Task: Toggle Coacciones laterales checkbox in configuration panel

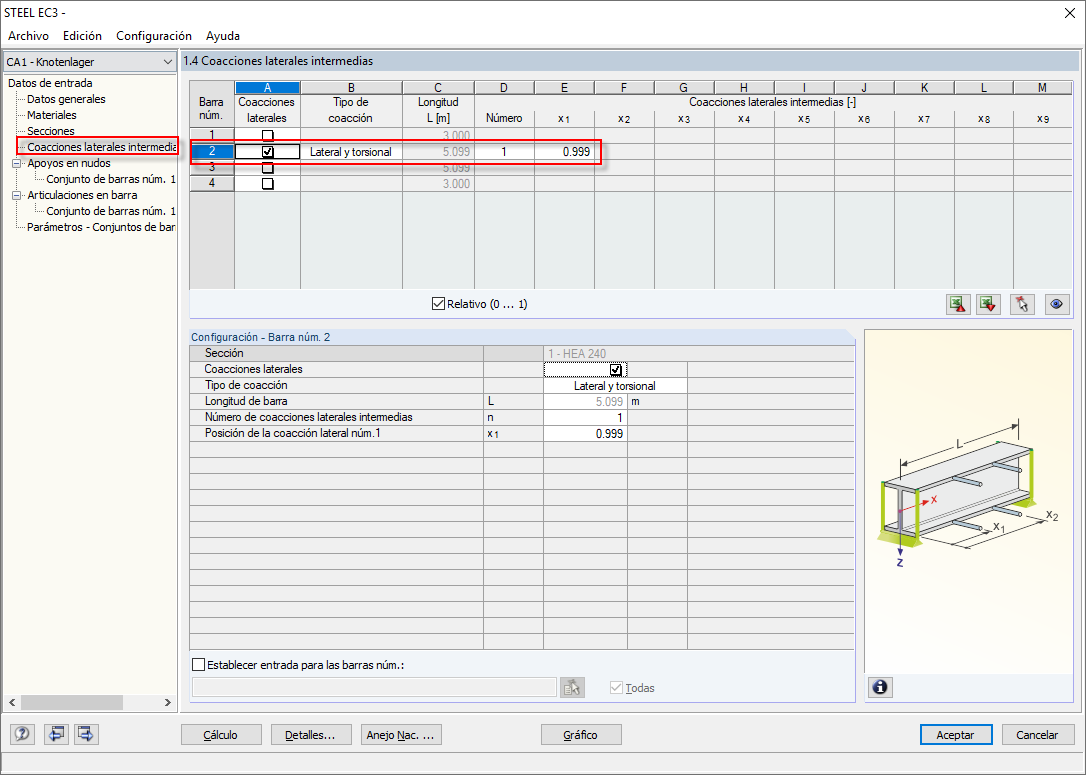Action: [x=615, y=370]
